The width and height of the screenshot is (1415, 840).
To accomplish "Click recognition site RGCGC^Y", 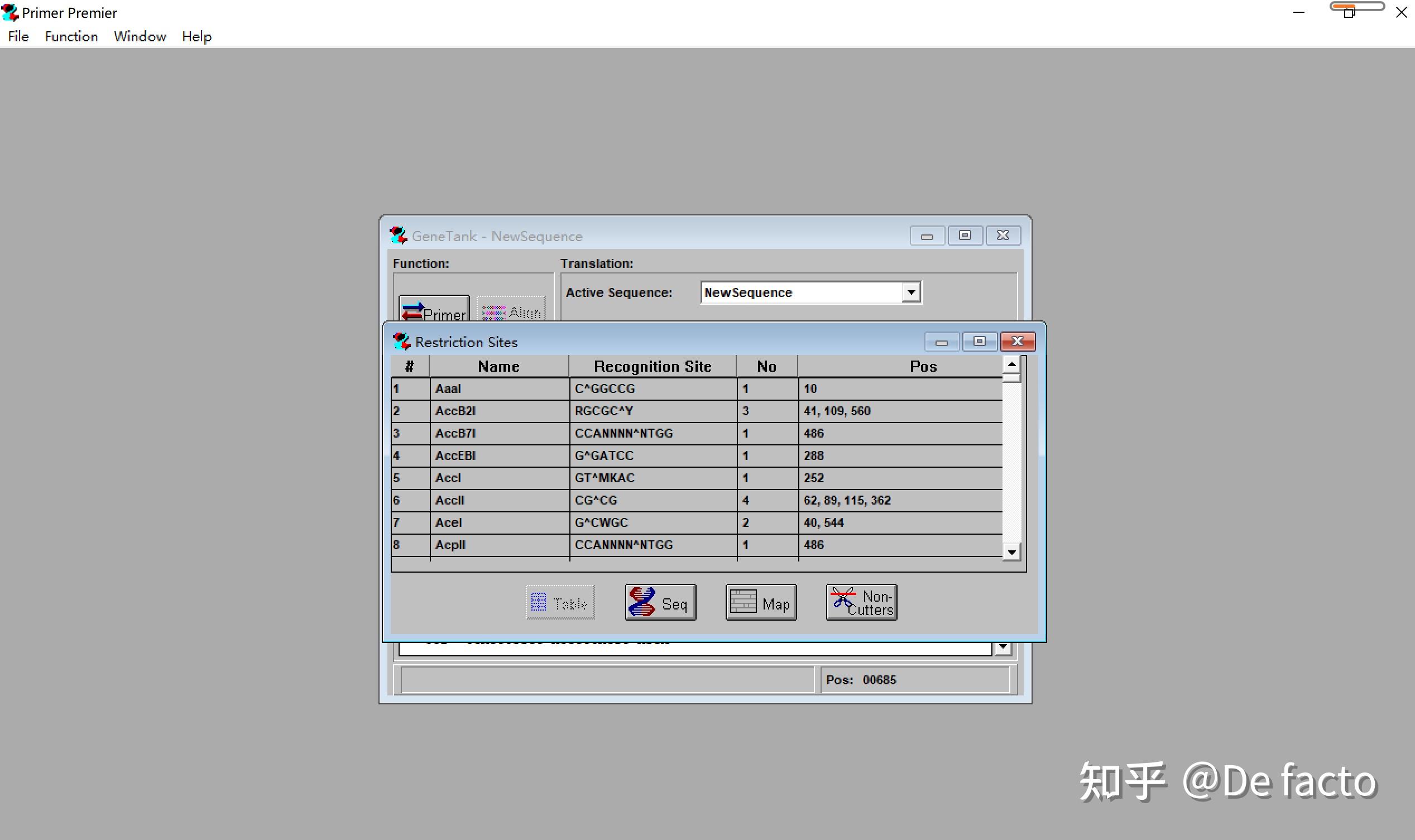I will (604, 411).
